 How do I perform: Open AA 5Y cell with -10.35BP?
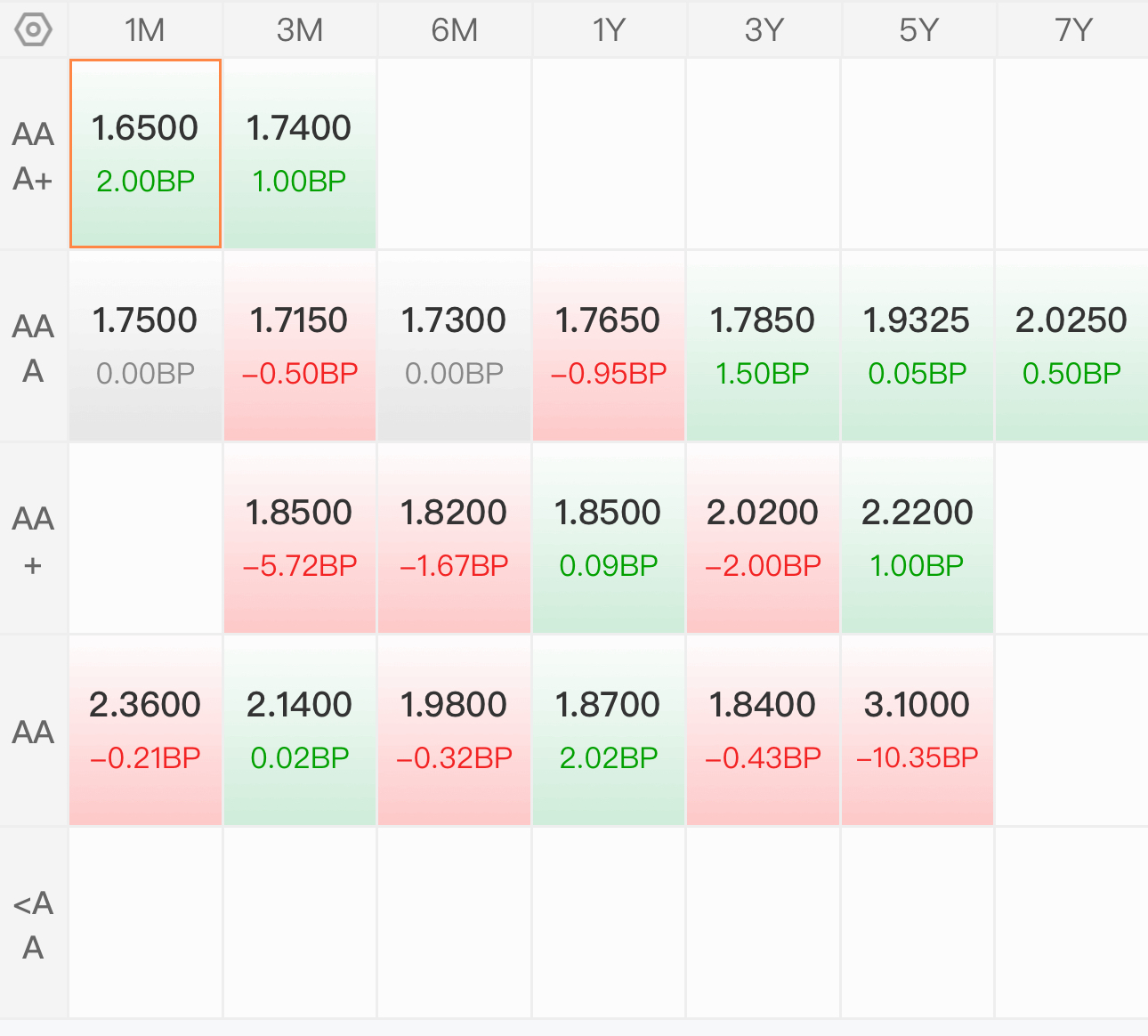coord(918,731)
